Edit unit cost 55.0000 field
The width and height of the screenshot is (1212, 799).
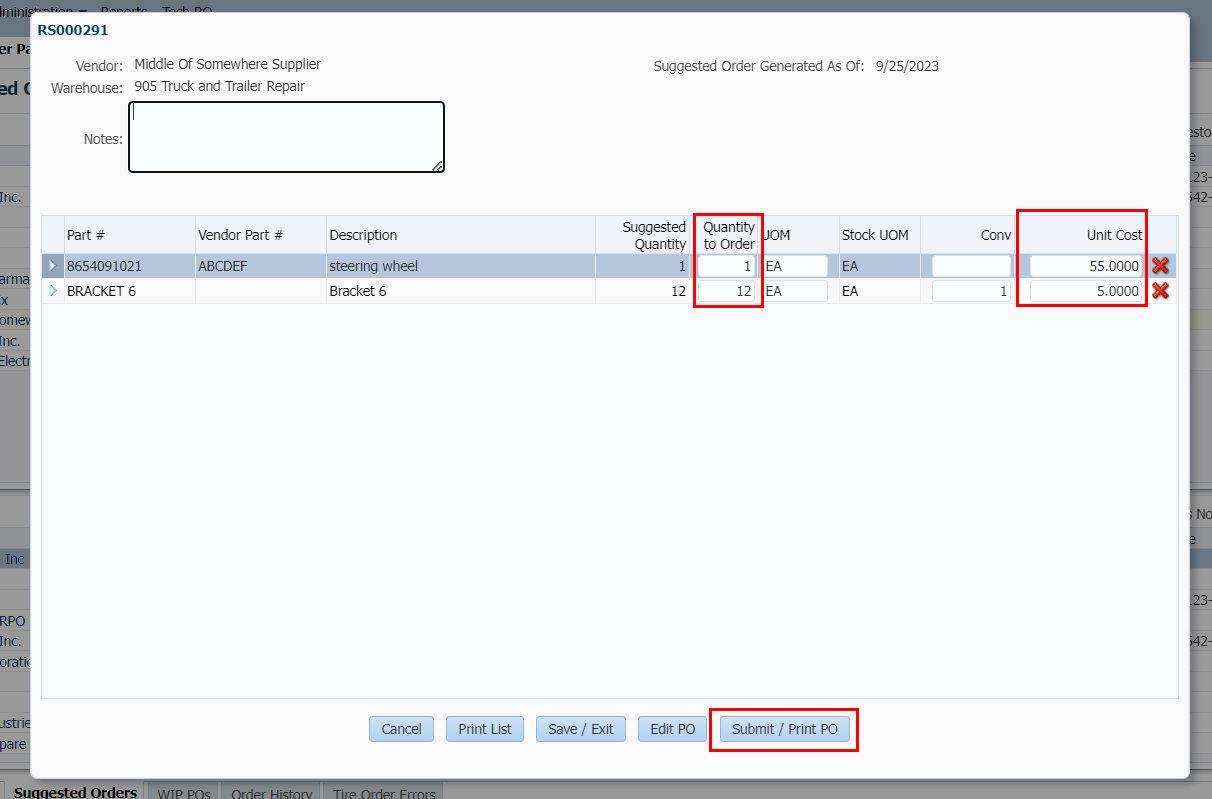tap(1086, 266)
